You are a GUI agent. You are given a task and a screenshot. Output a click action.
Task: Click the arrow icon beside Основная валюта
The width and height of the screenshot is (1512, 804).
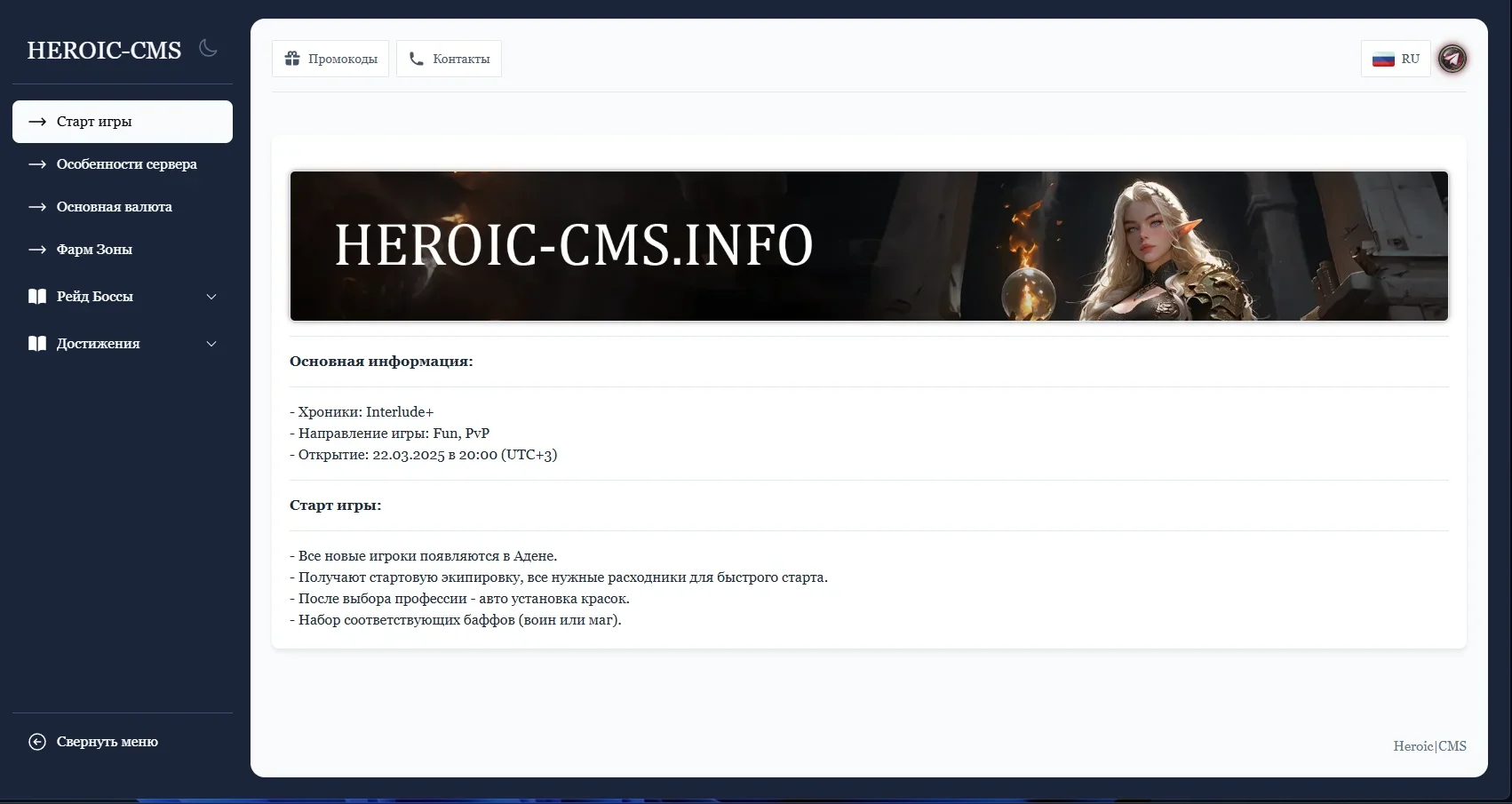pos(37,207)
